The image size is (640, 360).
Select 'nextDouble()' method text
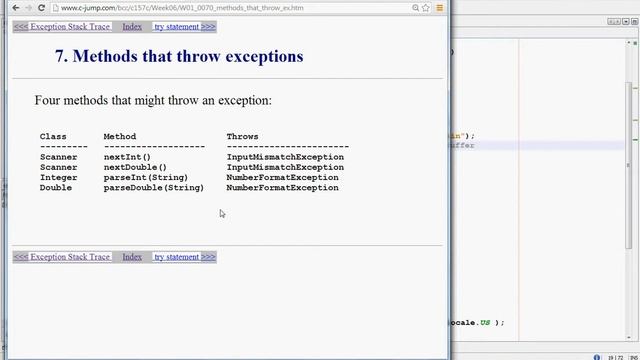[135, 167]
